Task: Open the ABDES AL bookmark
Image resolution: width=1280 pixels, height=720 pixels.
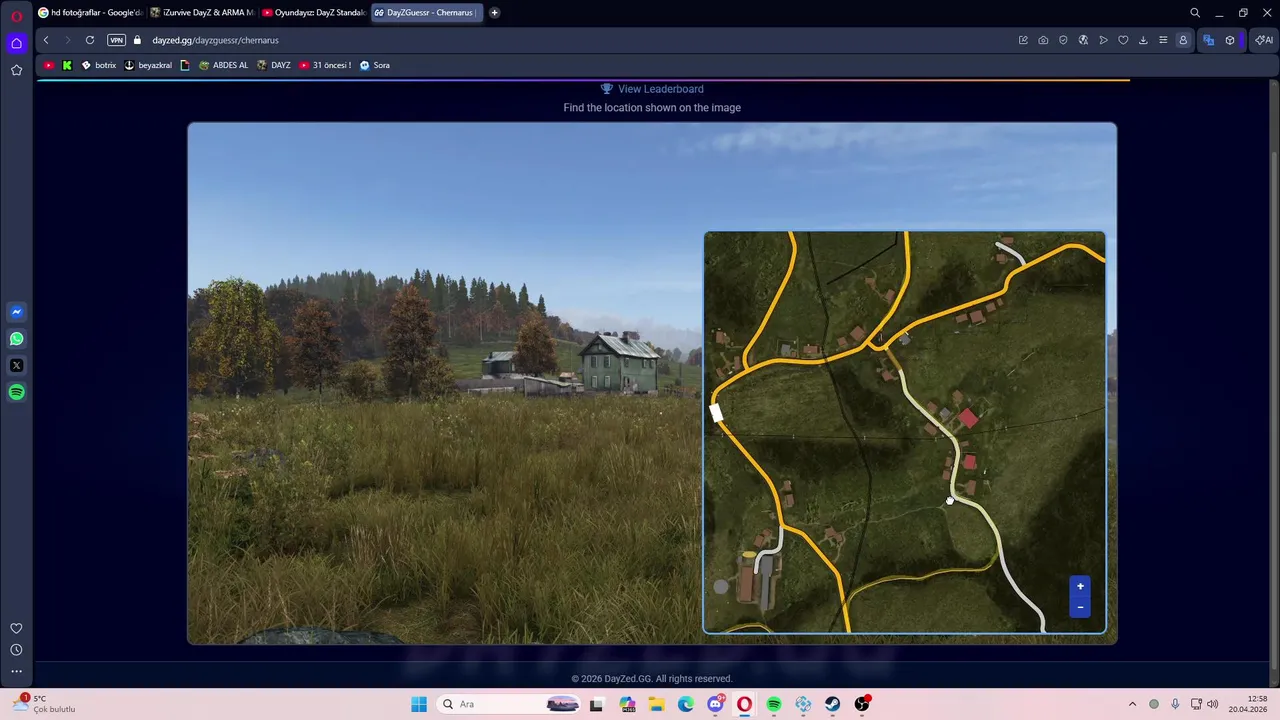Action: 223,65
